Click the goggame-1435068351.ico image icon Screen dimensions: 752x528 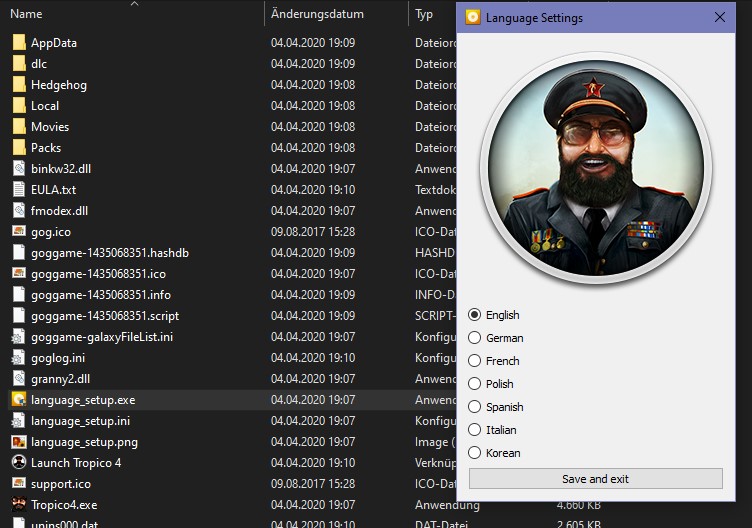pyautogui.click(x=19, y=273)
